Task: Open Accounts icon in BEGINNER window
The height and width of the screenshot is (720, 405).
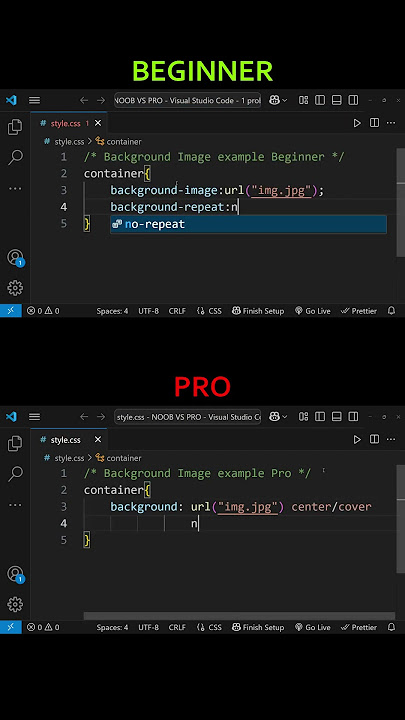Action: 15,257
